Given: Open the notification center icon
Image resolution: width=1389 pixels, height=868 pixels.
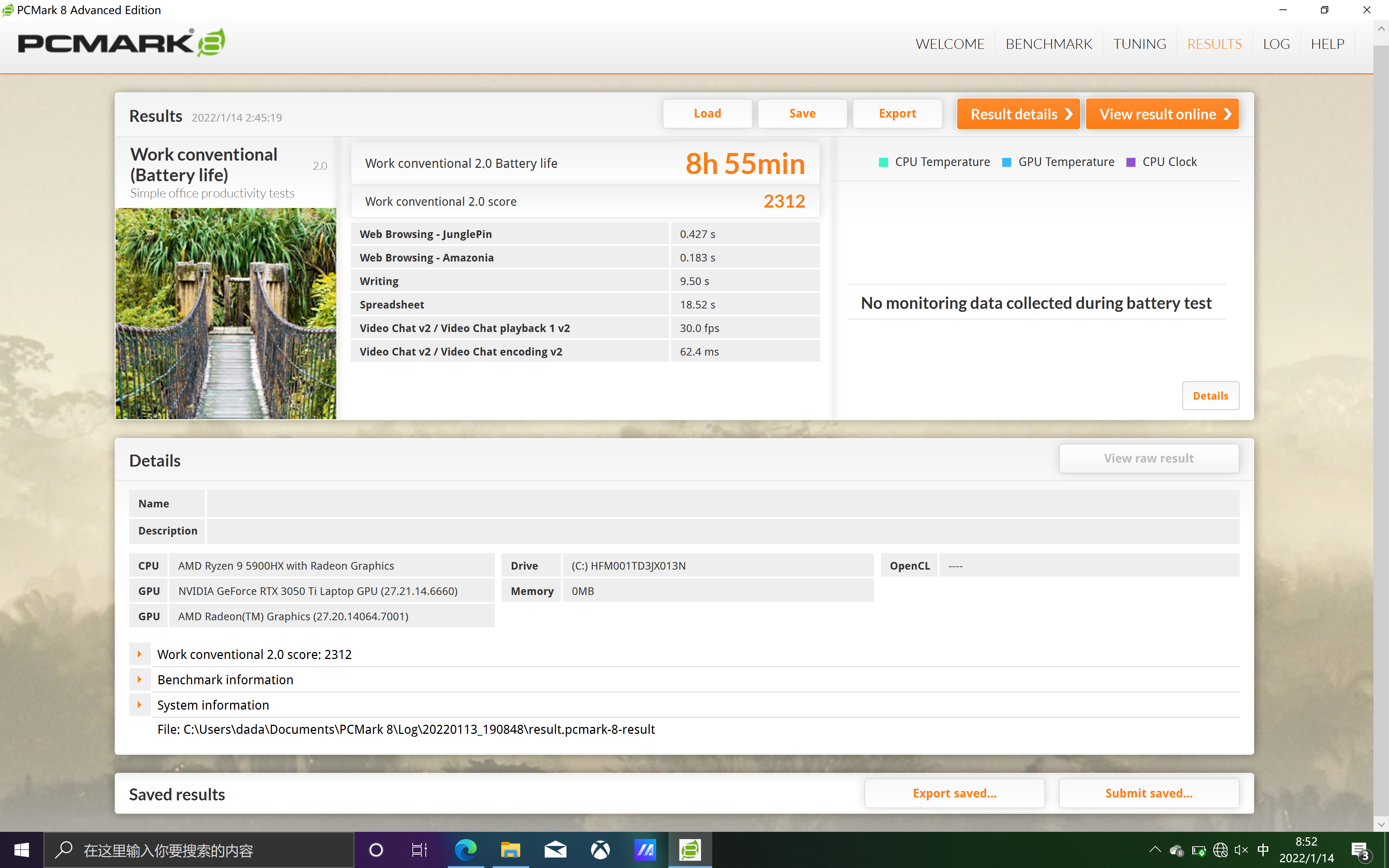Looking at the screenshot, I should tap(1360, 850).
